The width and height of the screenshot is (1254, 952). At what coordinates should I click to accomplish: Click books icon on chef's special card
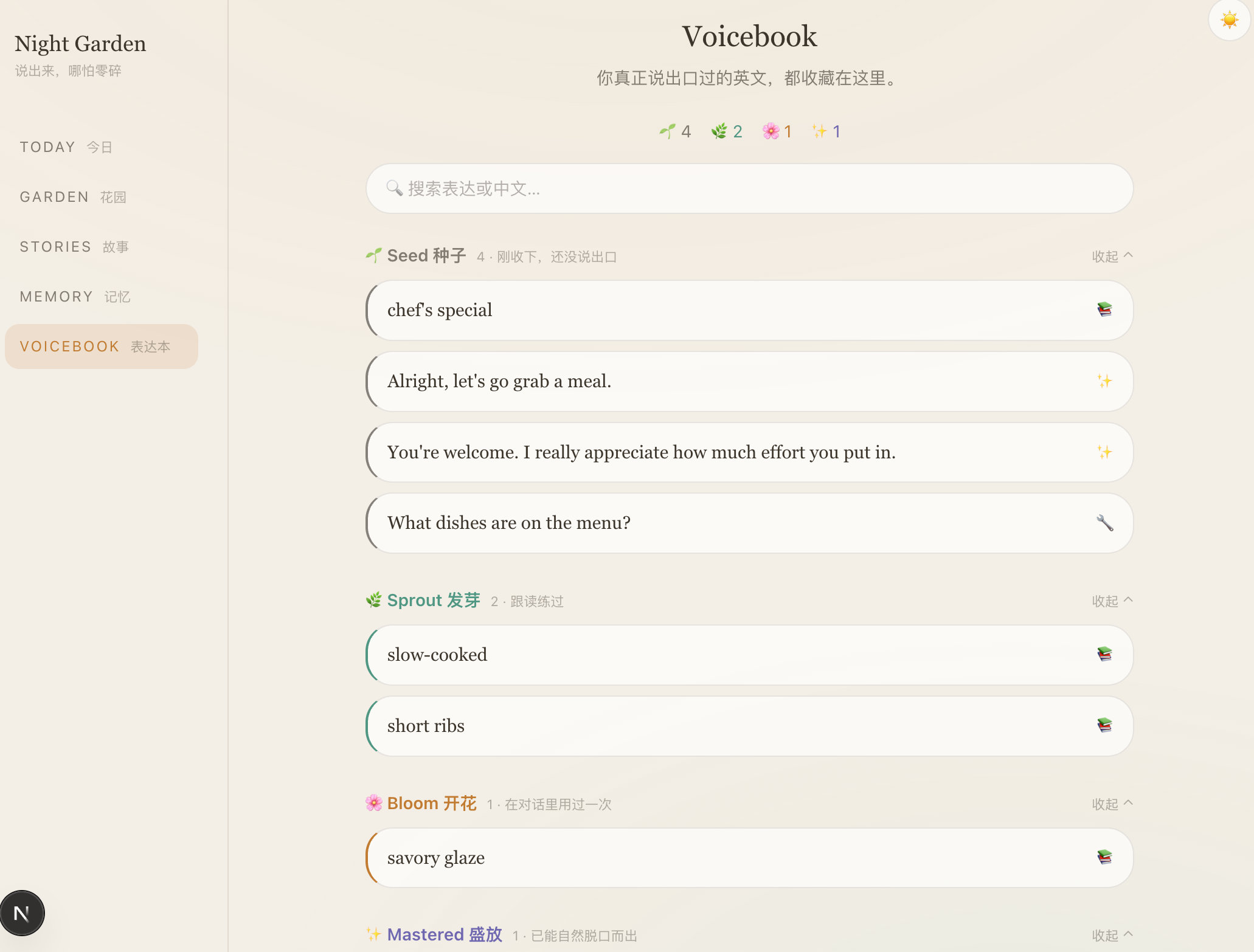[x=1104, y=310]
